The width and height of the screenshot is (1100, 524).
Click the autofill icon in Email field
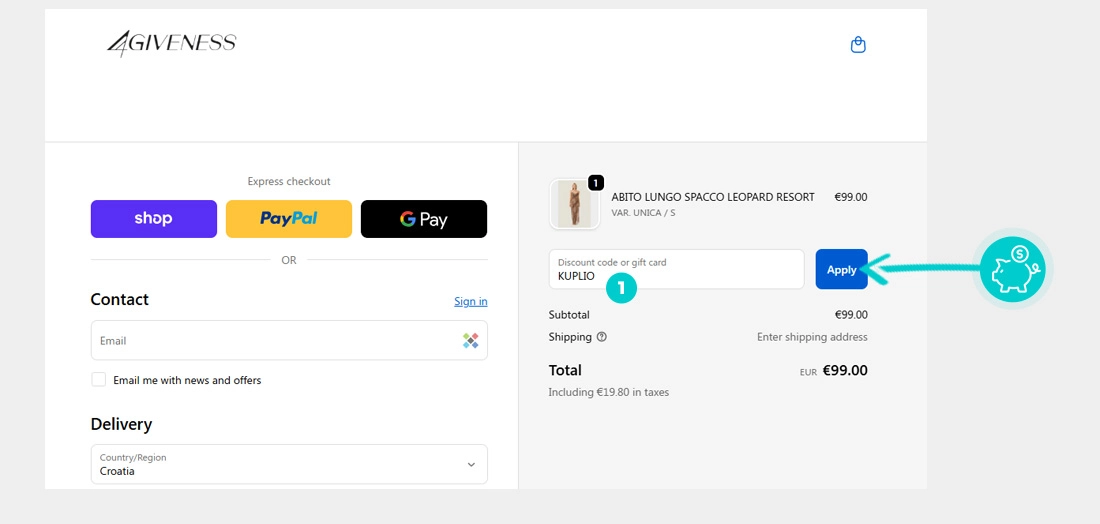click(x=471, y=341)
